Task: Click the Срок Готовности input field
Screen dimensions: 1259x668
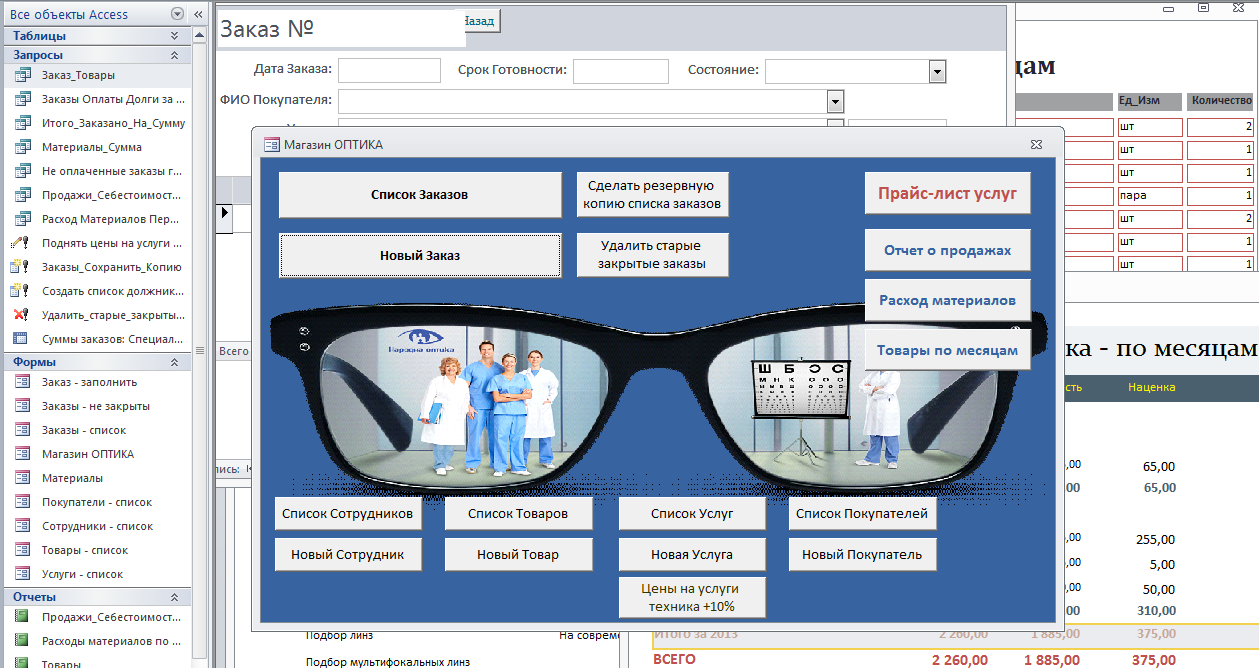Action: click(620, 71)
